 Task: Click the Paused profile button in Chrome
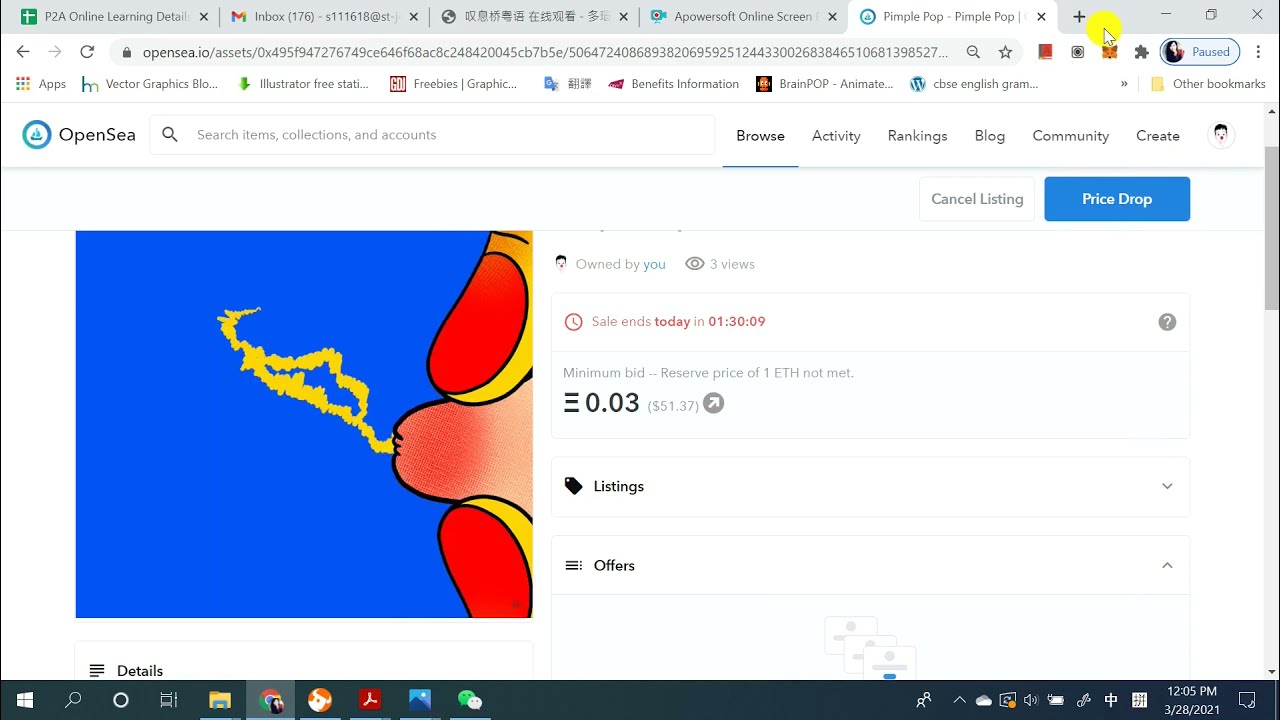[1200, 52]
